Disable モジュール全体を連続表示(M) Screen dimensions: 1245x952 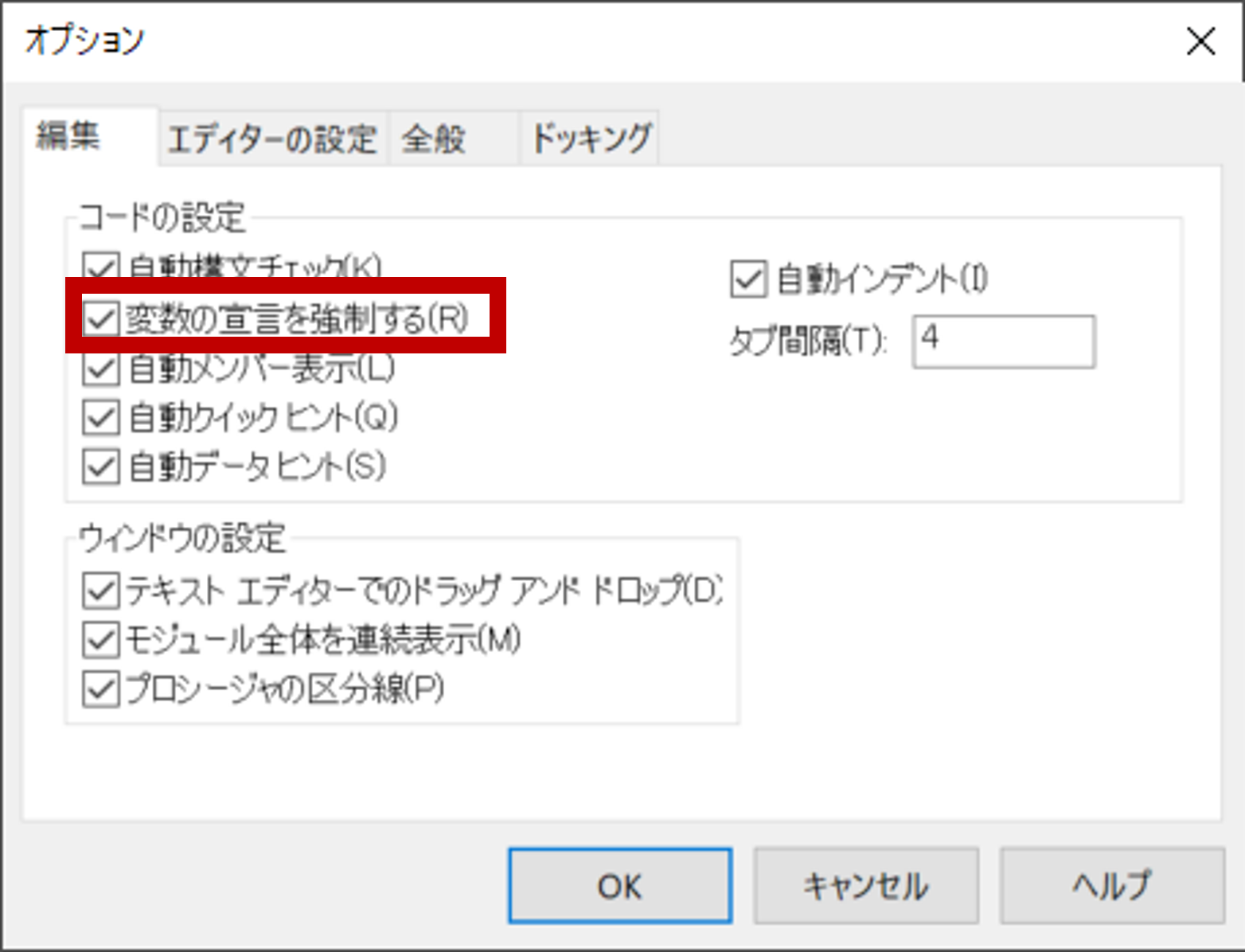(x=101, y=639)
